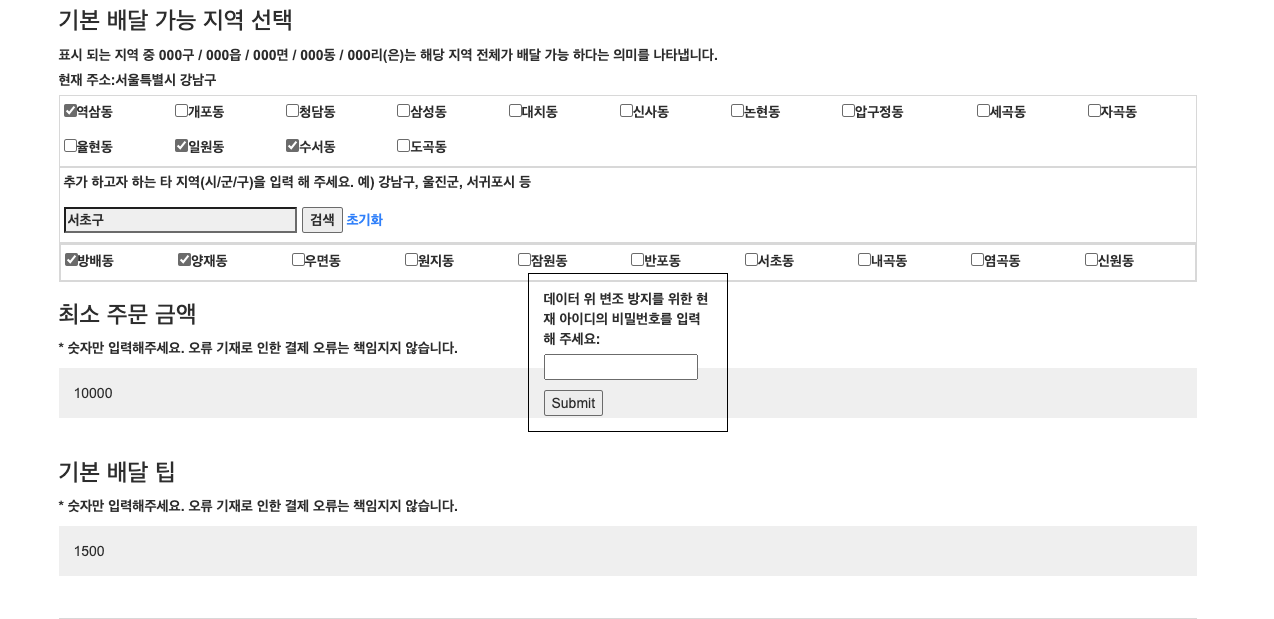Deselect the 양재동 checkbox
Image resolution: width=1274 pixels, height=619 pixels.
click(184, 260)
